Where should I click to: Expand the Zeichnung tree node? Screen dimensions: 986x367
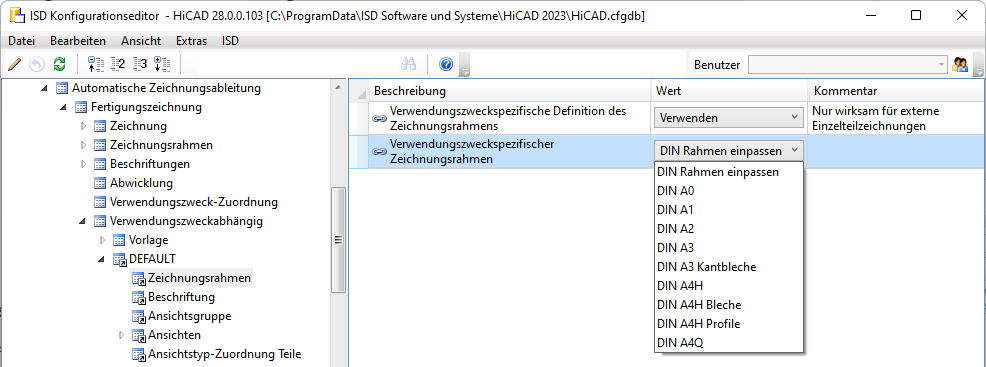(x=83, y=126)
